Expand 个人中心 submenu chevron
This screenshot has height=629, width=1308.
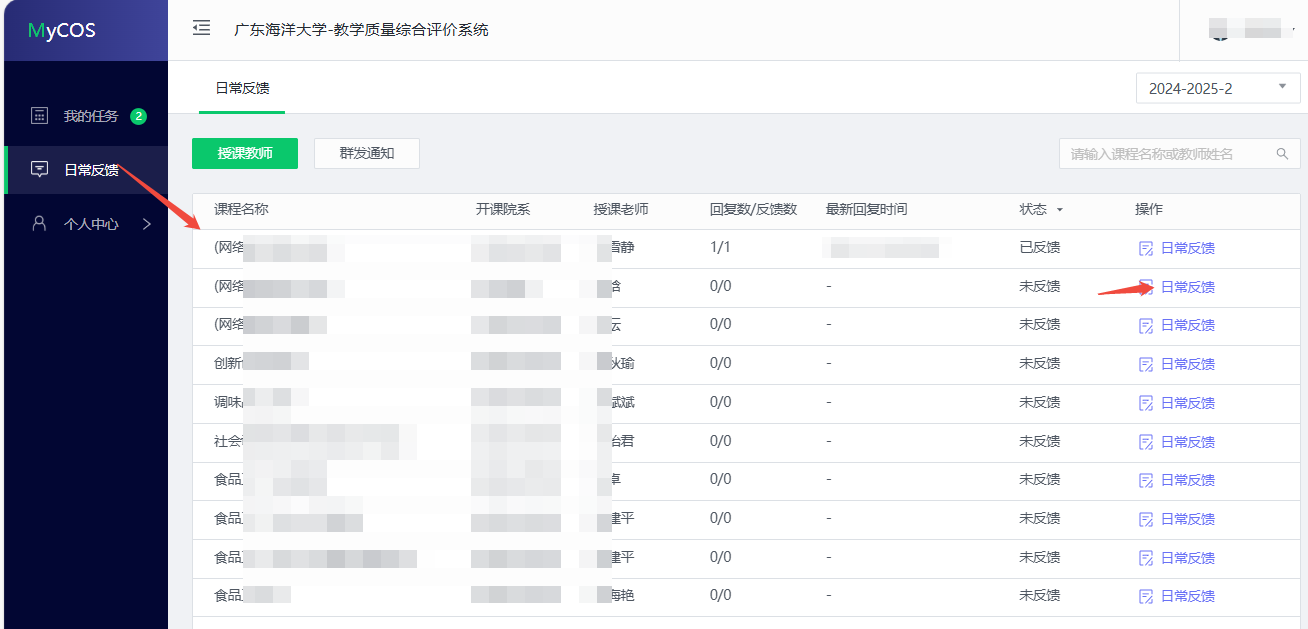[x=147, y=223]
